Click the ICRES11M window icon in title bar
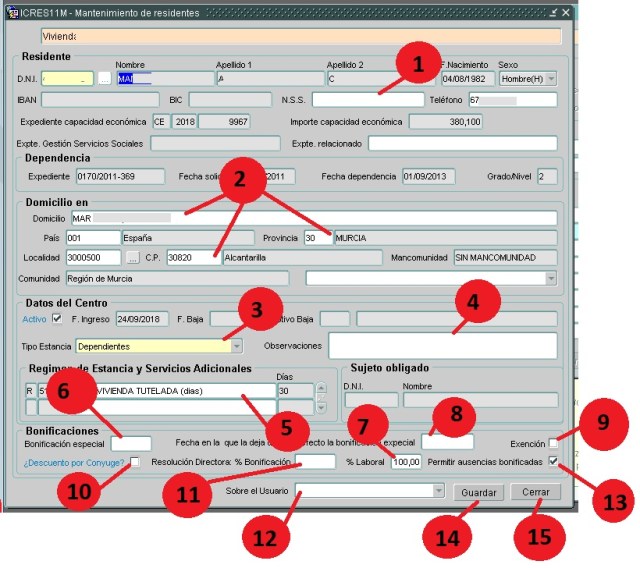640x568 pixels. [x=10, y=12]
